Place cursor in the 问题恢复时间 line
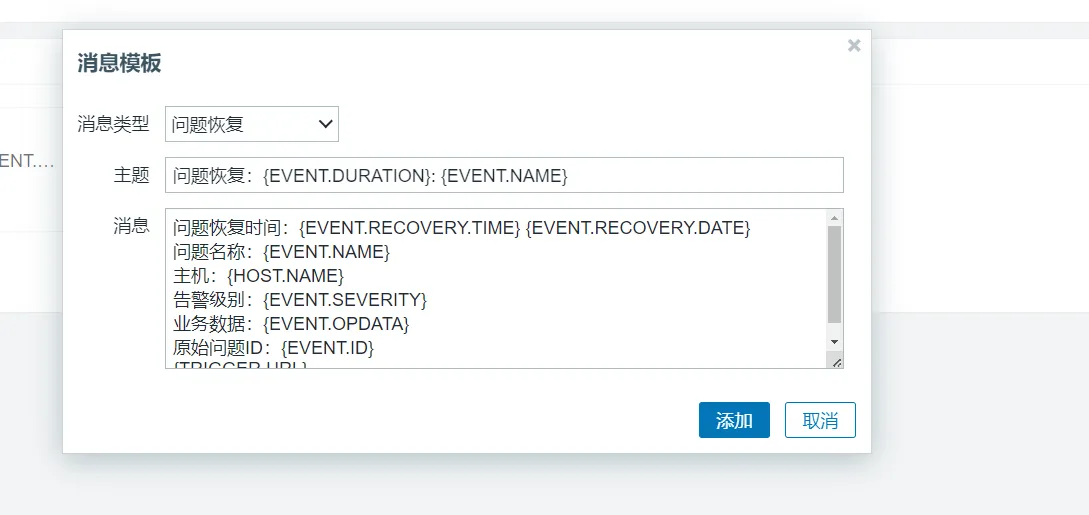The width and height of the screenshot is (1089, 515). pos(461,228)
